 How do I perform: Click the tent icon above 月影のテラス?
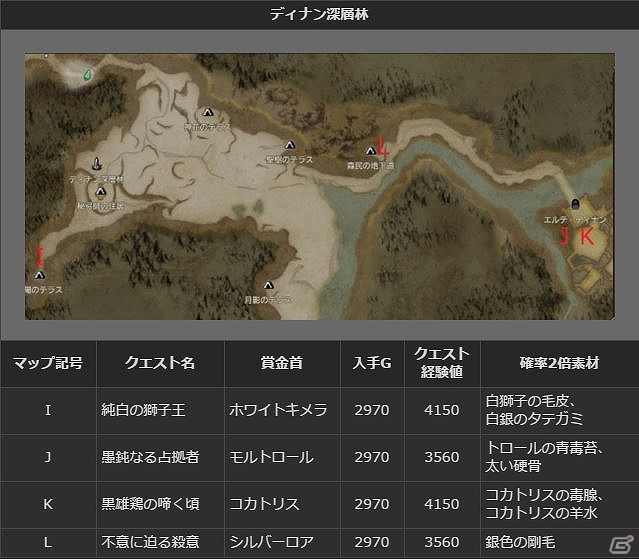268,285
